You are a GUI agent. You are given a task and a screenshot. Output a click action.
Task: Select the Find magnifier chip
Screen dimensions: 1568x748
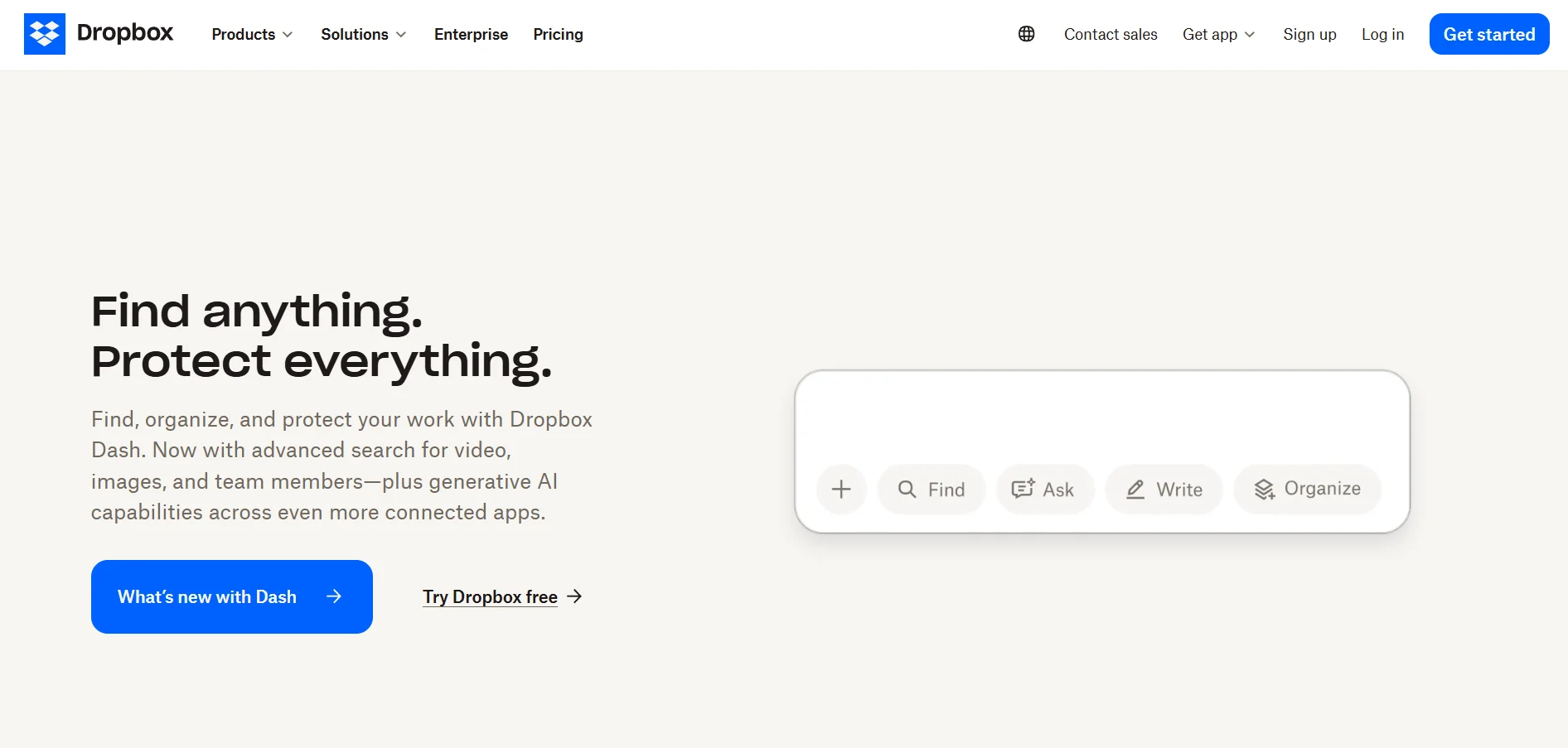click(932, 490)
